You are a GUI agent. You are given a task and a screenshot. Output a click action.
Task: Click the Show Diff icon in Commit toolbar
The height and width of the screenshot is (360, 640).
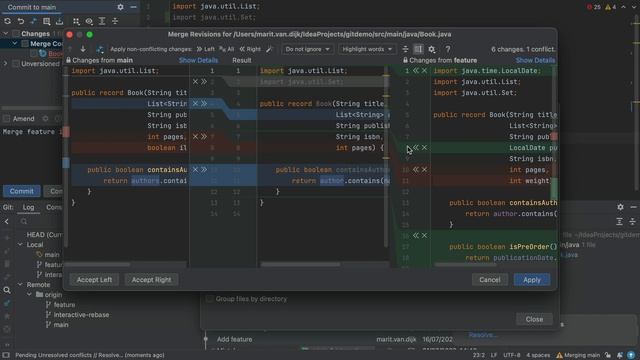[34, 21]
